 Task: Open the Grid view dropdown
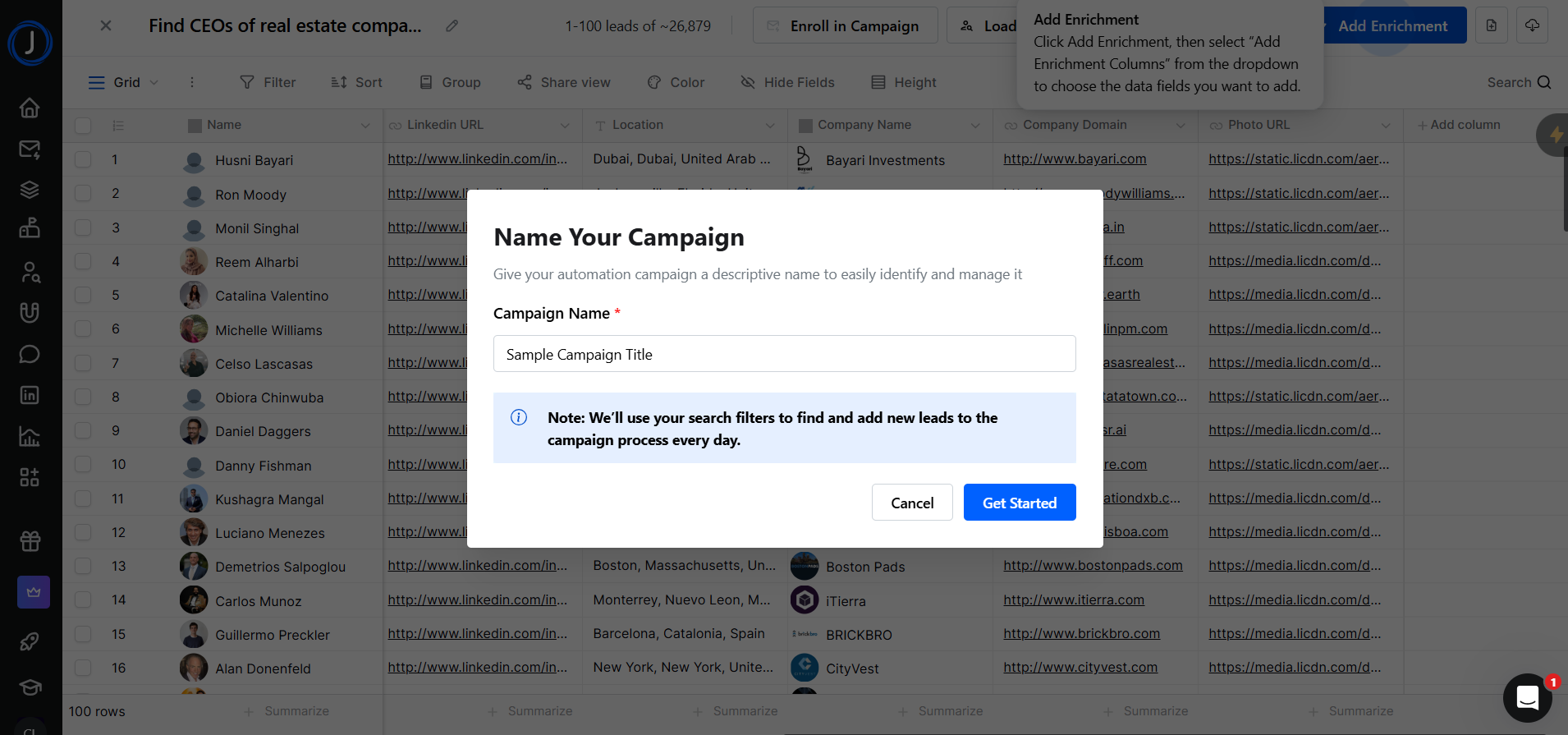click(152, 82)
